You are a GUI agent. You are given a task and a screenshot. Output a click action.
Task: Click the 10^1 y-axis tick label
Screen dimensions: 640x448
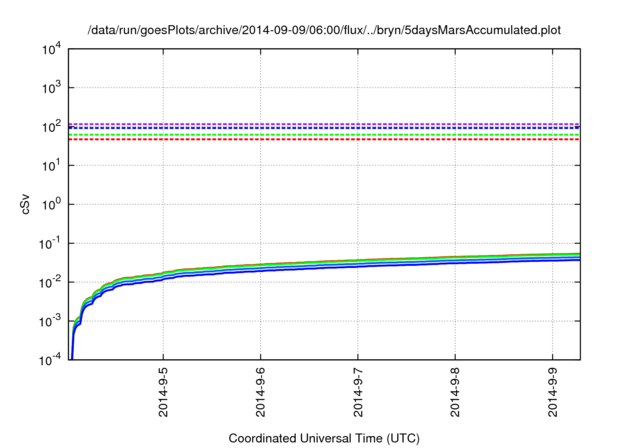pos(51,165)
